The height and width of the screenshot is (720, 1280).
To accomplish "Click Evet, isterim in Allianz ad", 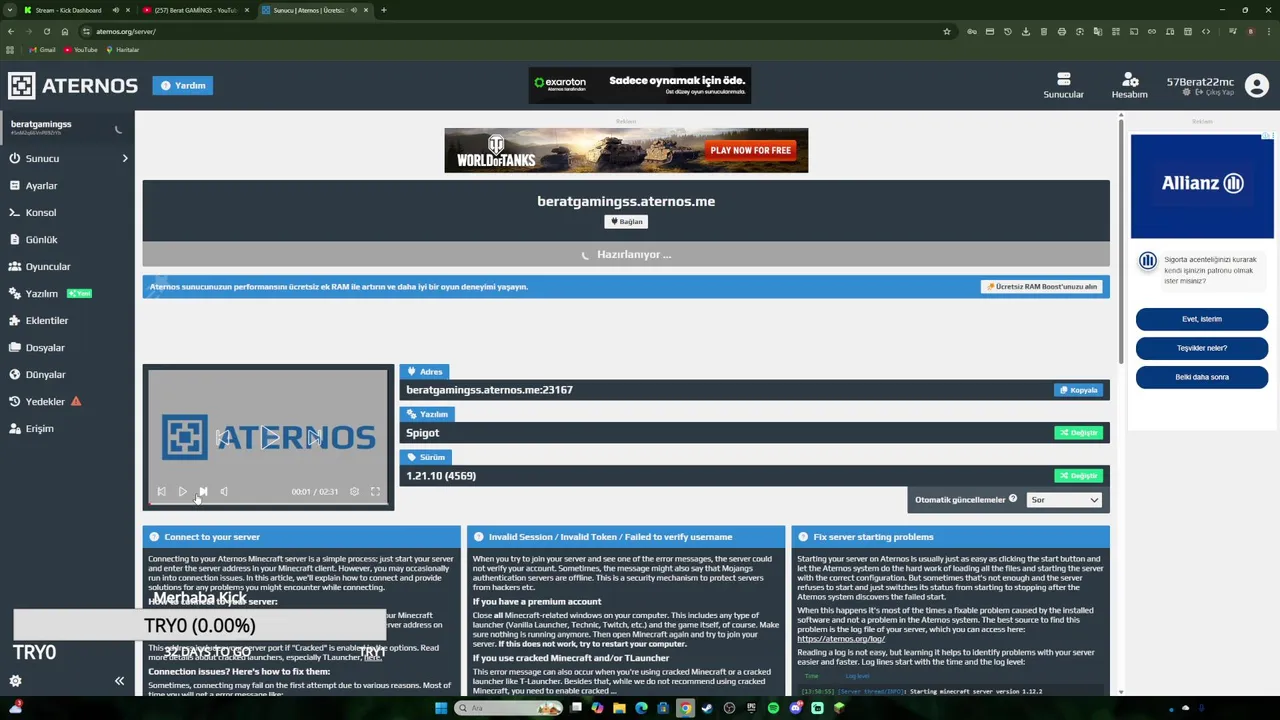I will tap(1202, 319).
